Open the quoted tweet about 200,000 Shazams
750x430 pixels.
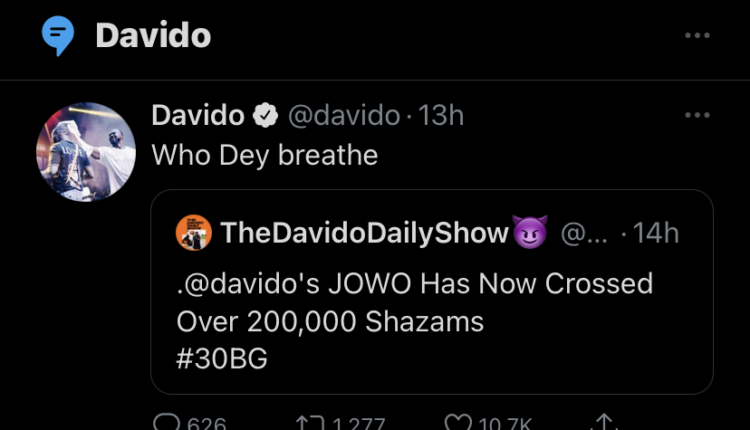(430, 322)
